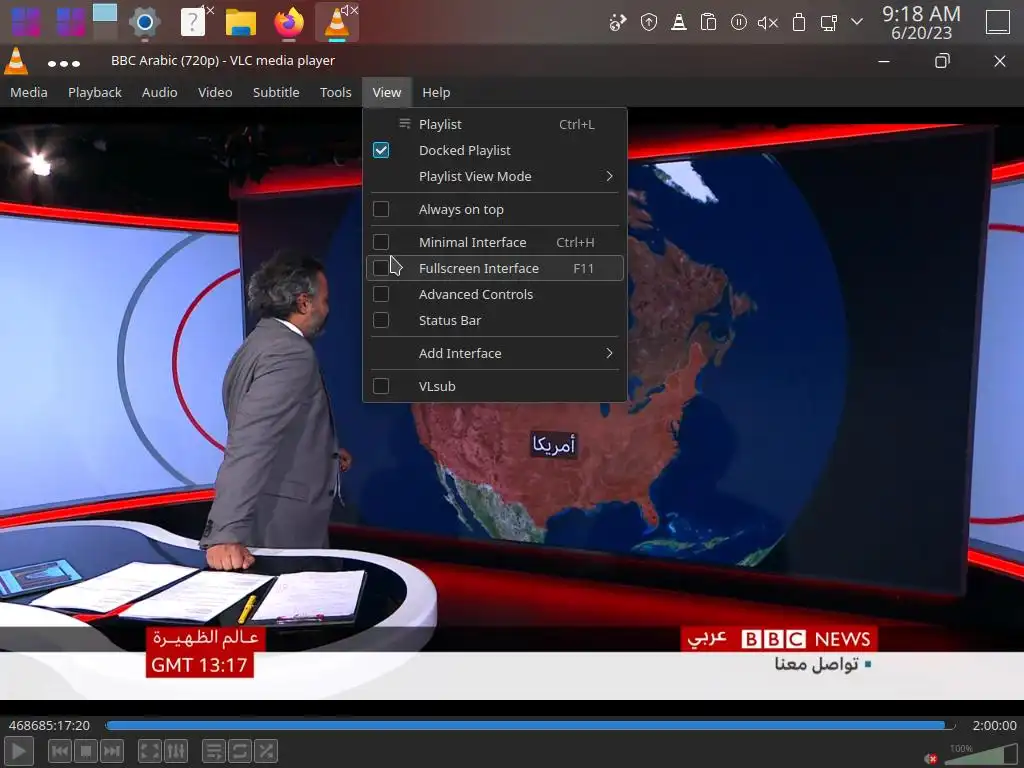Enable Always on top checkbox
Screen dimensions: 1024x768
pyautogui.click(x=381, y=209)
